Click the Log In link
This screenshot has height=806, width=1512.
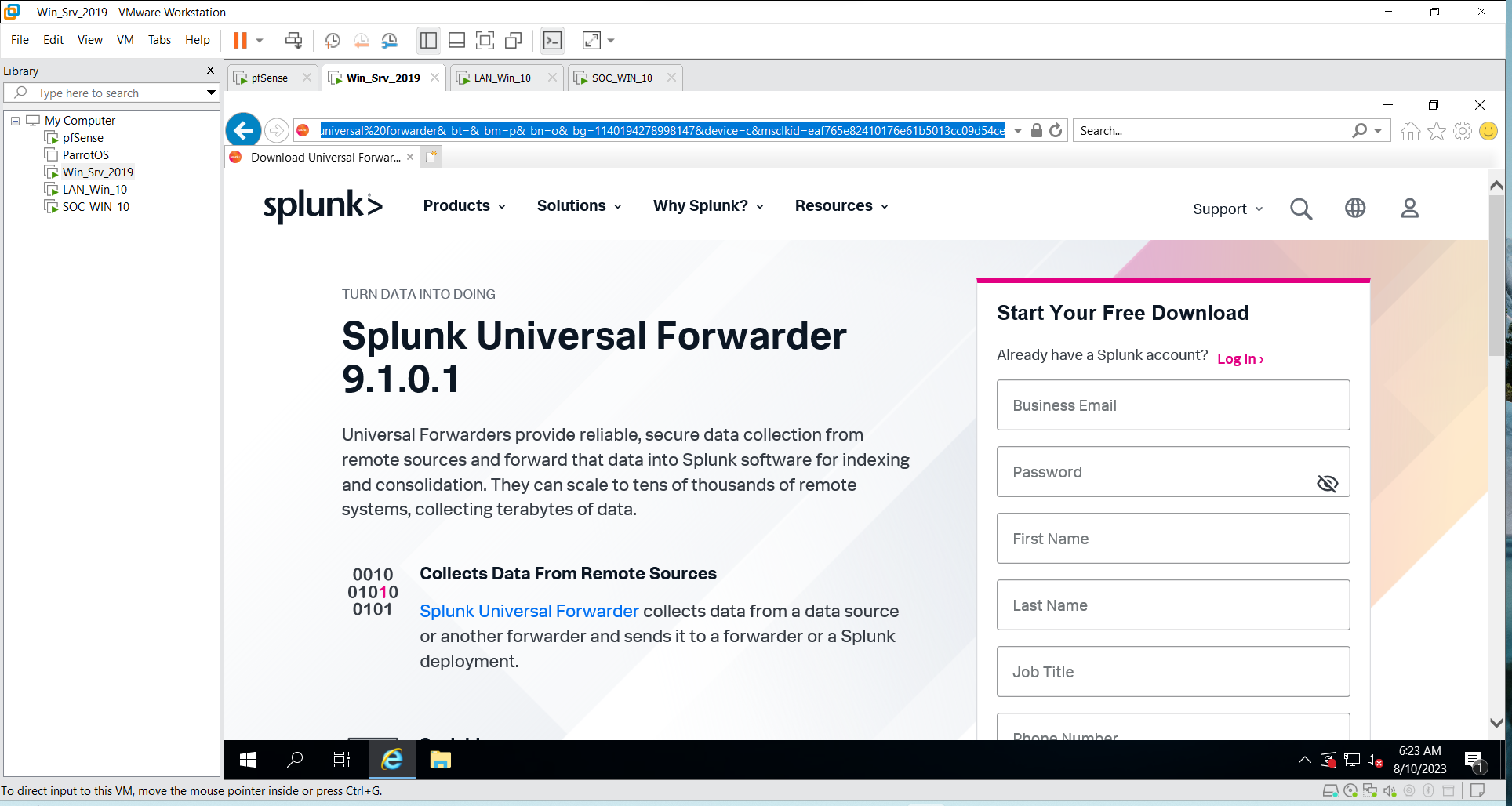1240,359
